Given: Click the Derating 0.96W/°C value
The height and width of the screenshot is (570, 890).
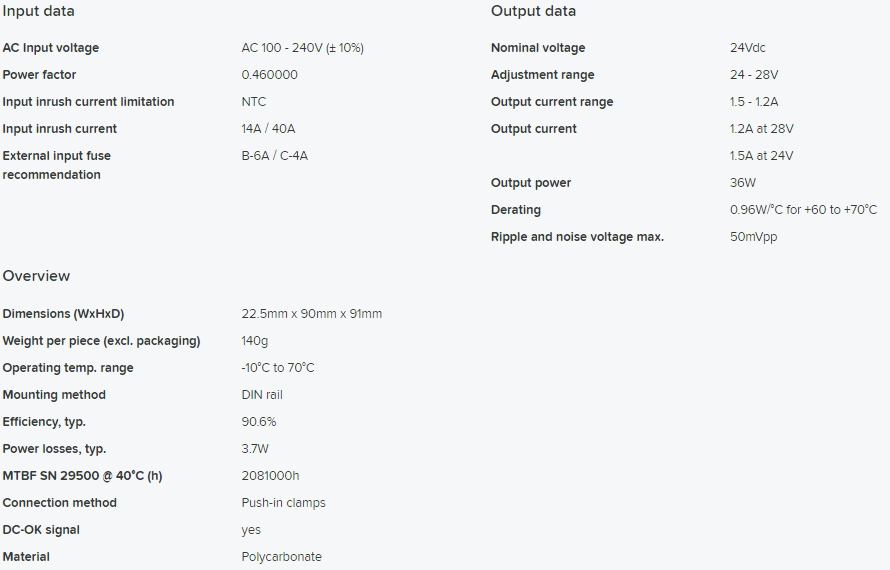Looking at the screenshot, I should (803, 209).
